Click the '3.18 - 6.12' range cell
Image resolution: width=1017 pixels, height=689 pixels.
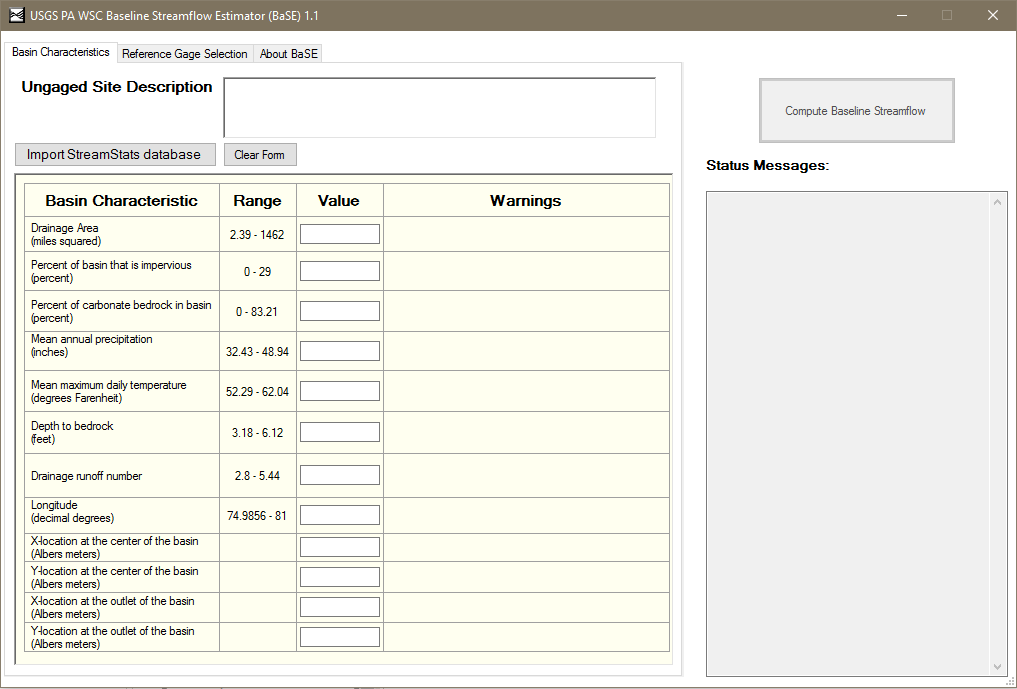(x=257, y=433)
